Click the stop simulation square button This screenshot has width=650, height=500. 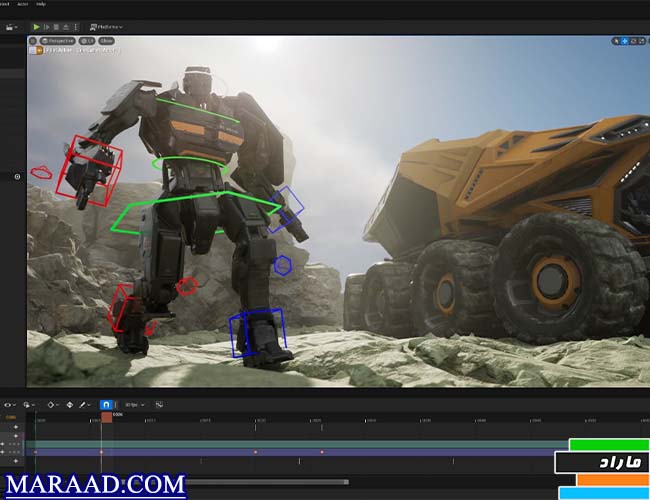(x=56, y=27)
